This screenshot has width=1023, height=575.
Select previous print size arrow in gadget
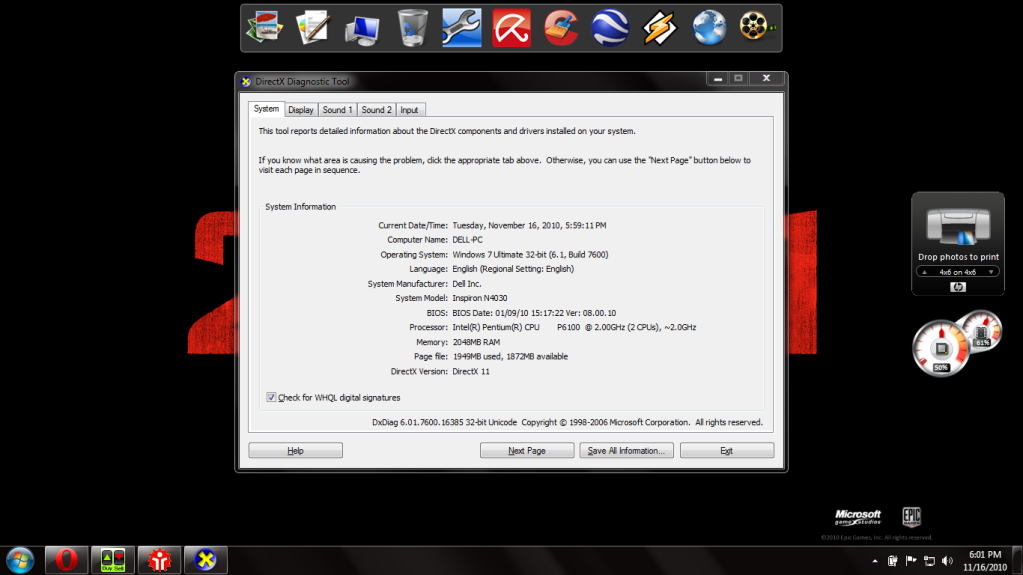tap(924, 272)
